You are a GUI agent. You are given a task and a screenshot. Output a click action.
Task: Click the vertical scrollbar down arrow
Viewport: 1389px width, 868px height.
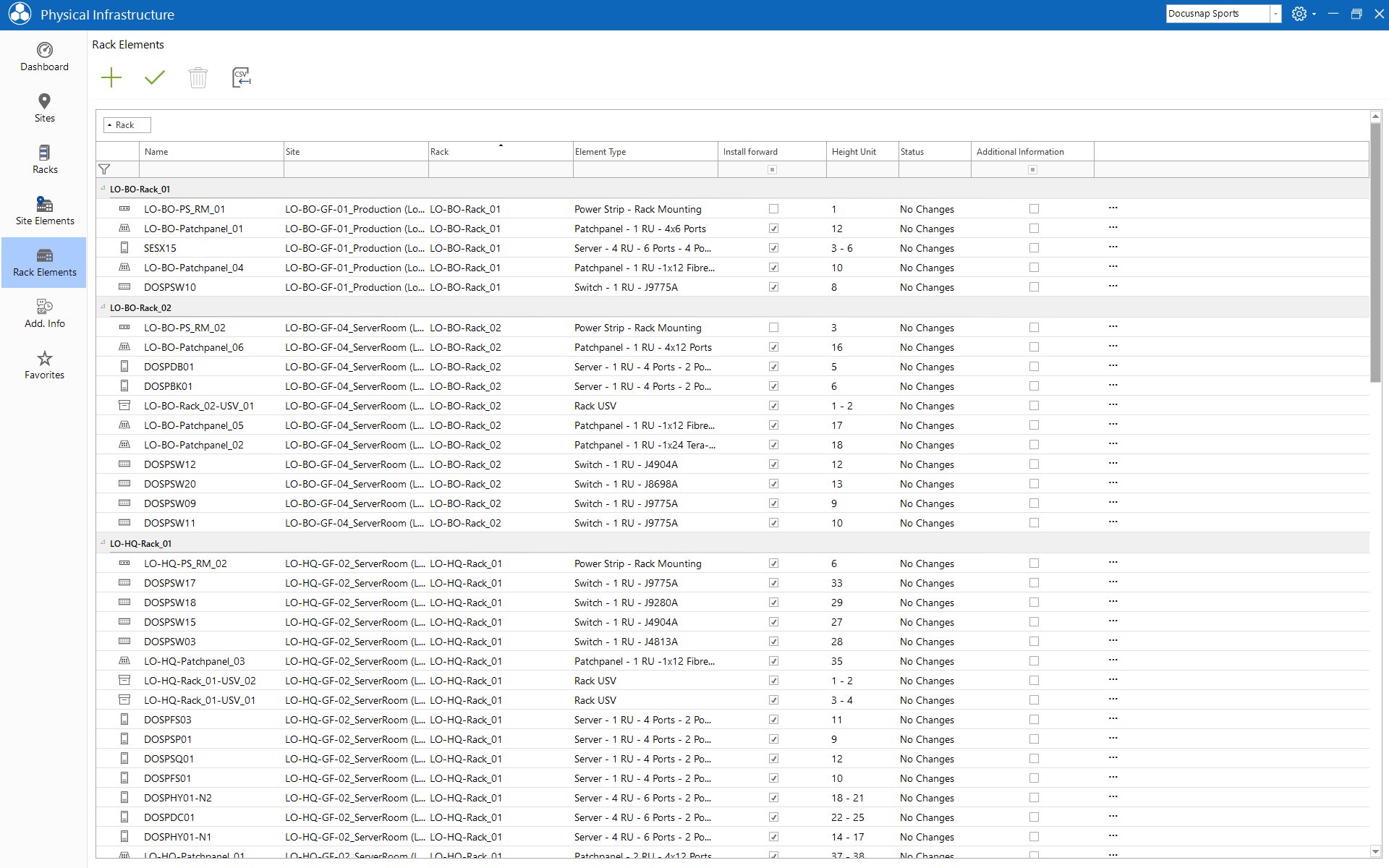pos(1375,851)
